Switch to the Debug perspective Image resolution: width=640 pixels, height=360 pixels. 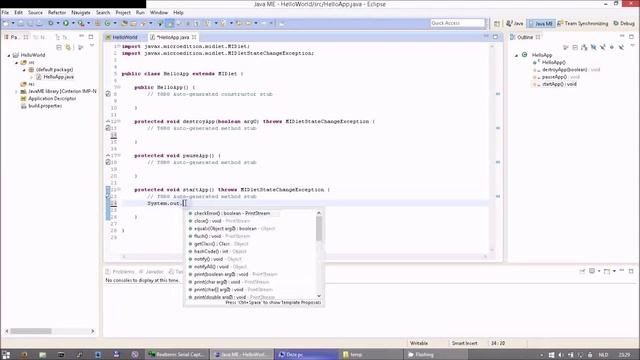(624, 24)
